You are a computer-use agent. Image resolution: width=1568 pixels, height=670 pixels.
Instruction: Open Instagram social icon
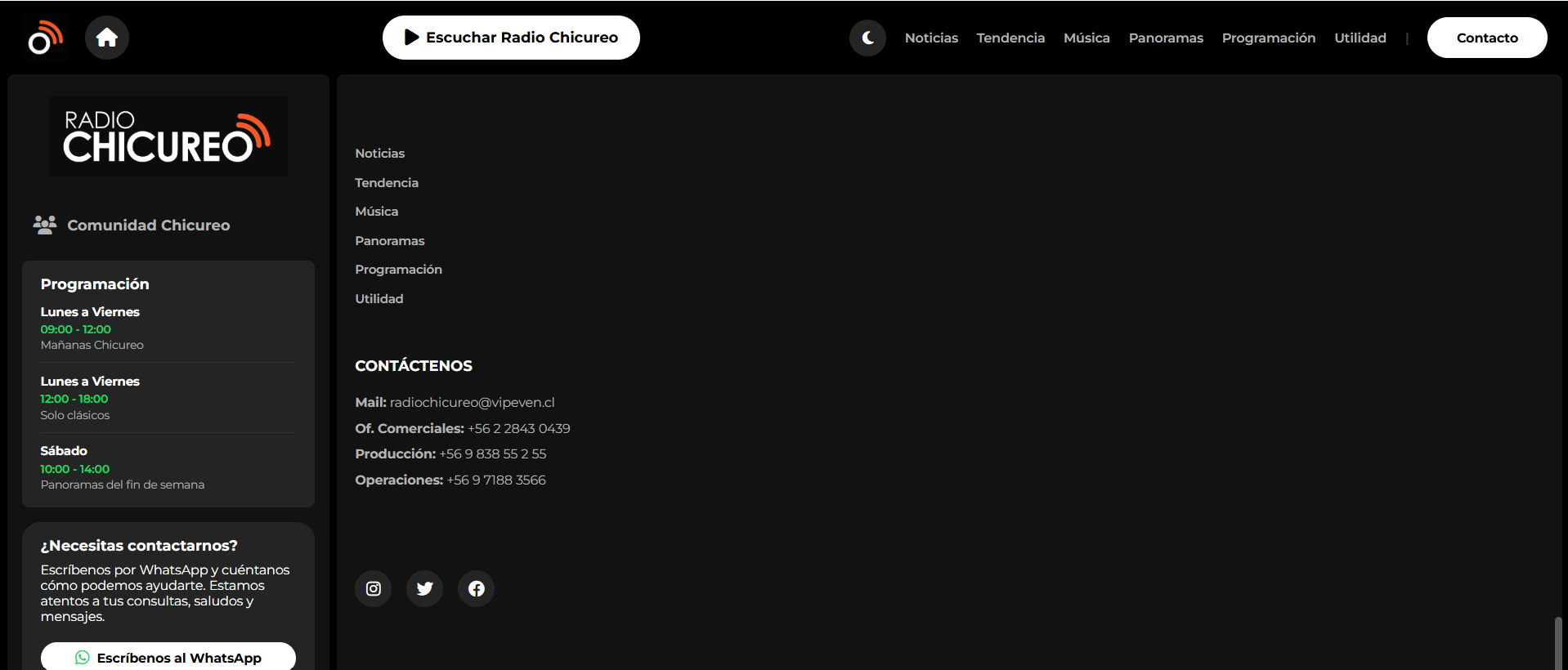point(374,588)
